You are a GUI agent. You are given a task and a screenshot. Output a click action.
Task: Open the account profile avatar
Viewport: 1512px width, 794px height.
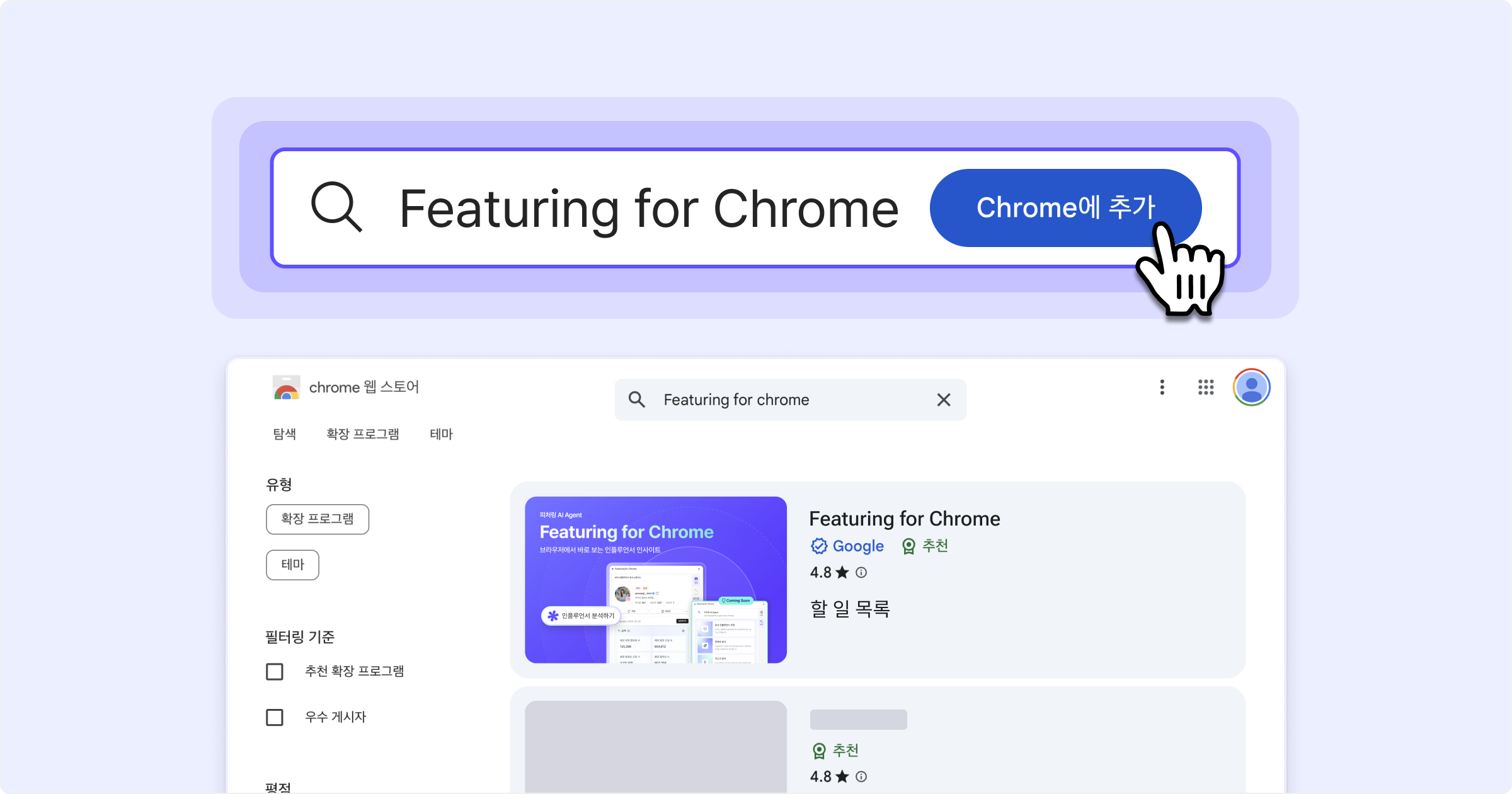tap(1251, 387)
